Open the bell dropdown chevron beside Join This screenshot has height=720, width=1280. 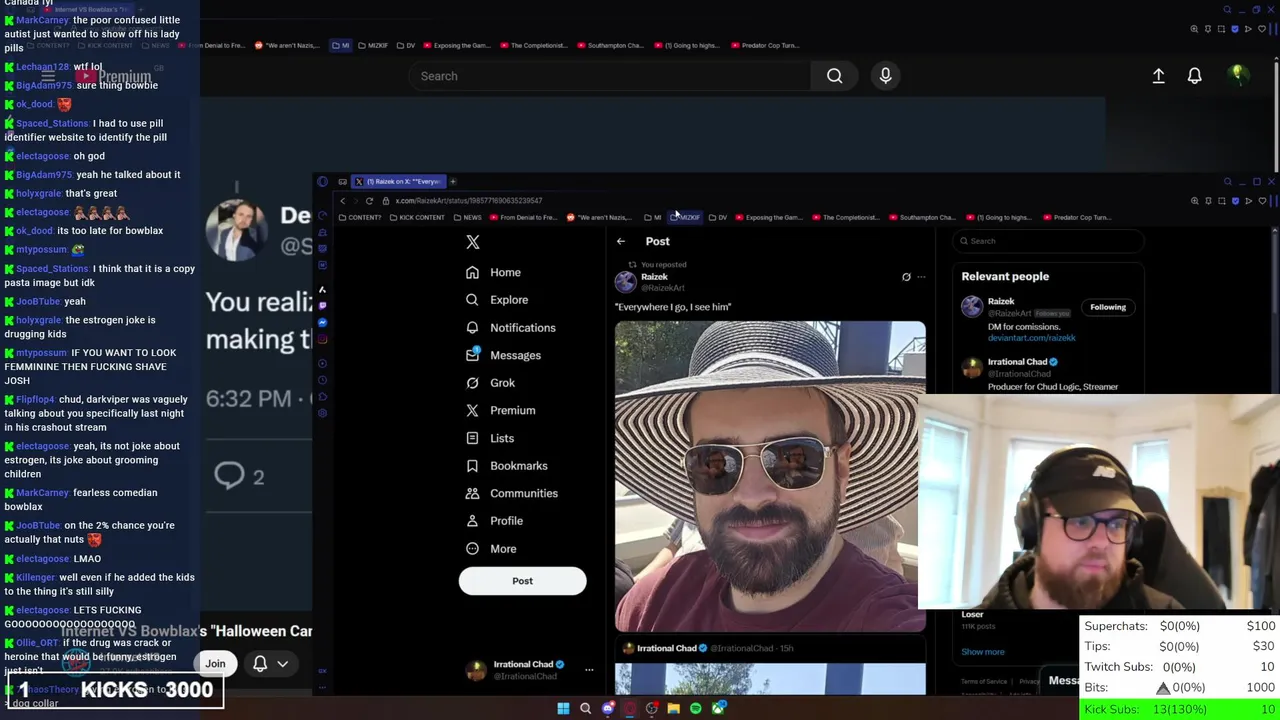[x=282, y=663]
